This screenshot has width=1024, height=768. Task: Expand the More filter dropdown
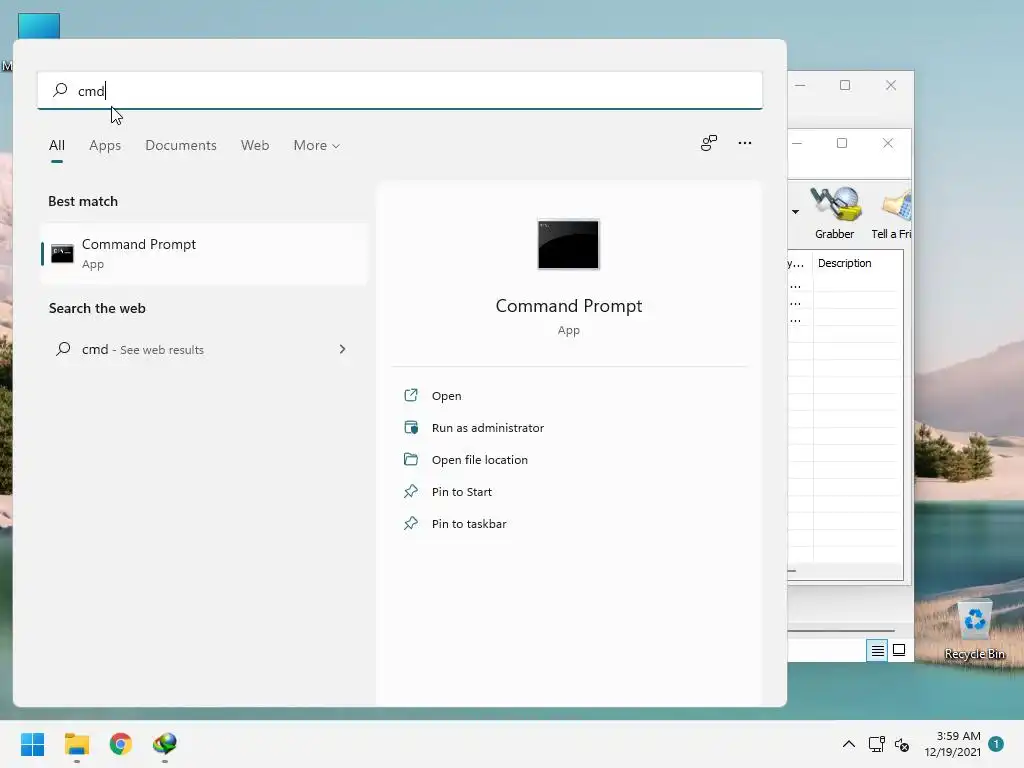[x=317, y=145]
